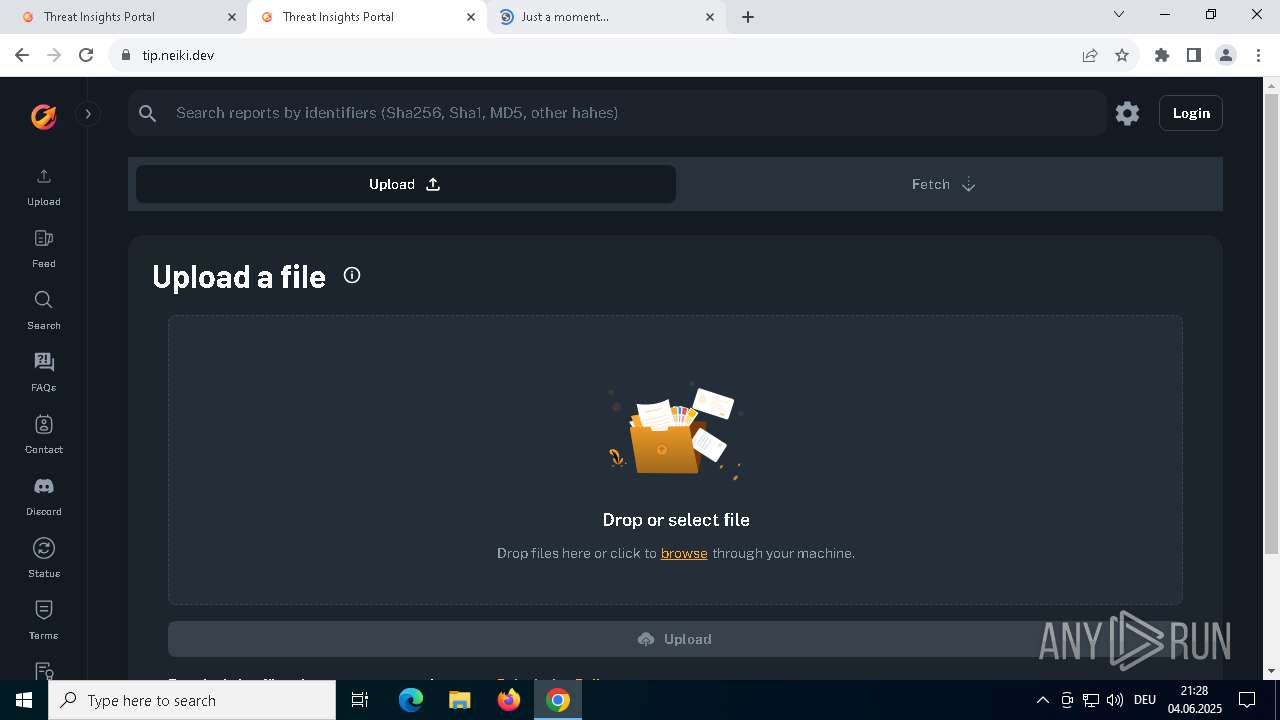The width and height of the screenshot is (1280, 720).
Task: Open the Windows Start menu
Action: 24,700
